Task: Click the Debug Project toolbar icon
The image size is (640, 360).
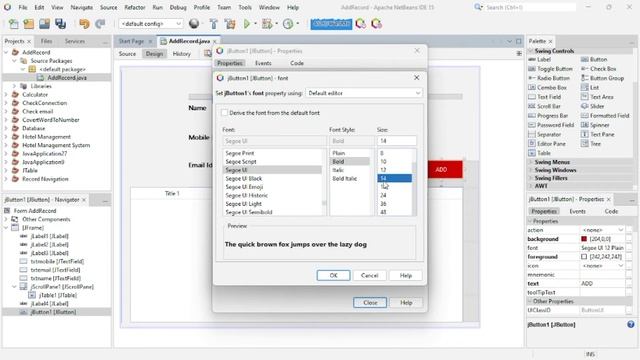Action: [x=267, y=24]
